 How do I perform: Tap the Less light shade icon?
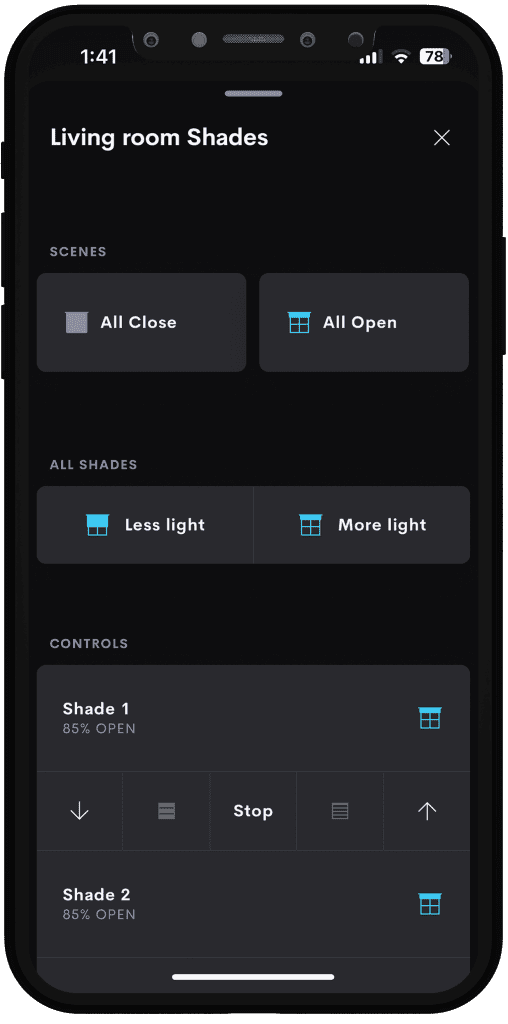point(97,525)
